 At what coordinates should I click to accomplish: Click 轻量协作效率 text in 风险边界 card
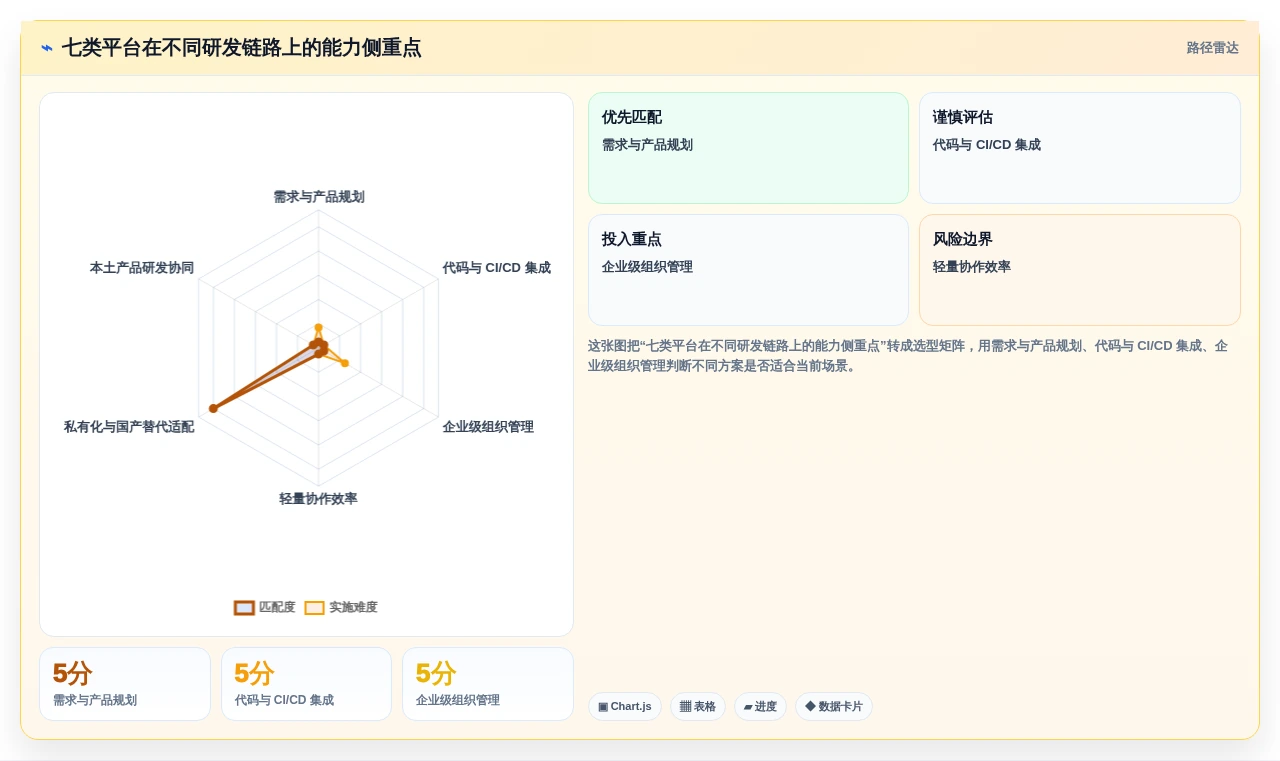(x=972, y=267)
